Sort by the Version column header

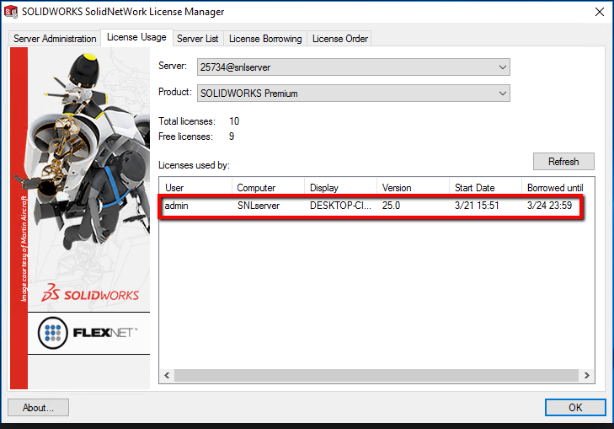click(413, 187)
